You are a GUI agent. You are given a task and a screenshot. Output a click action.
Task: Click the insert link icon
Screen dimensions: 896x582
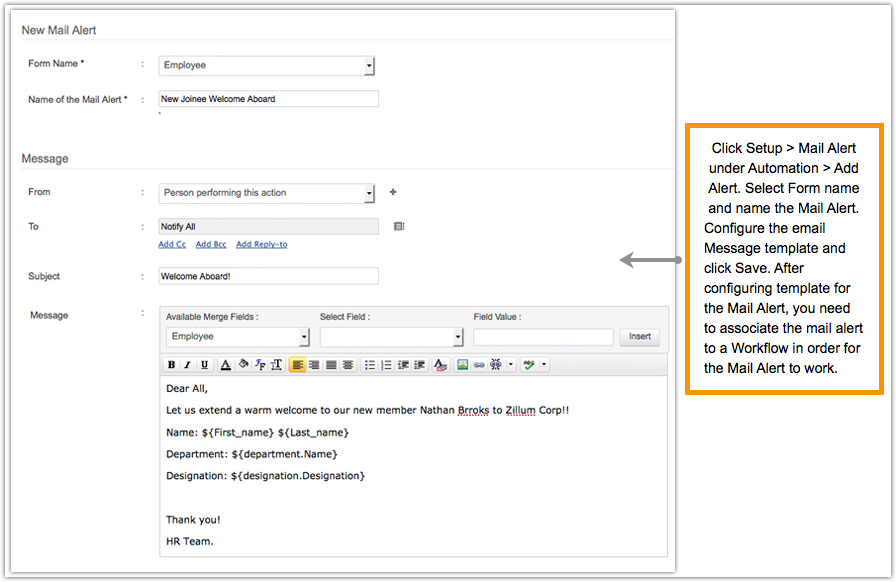click(478, 365)
